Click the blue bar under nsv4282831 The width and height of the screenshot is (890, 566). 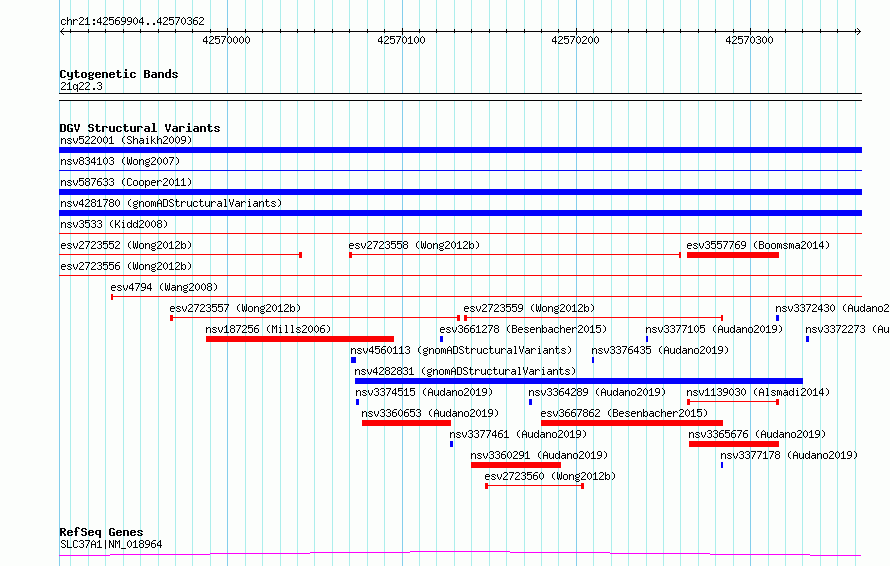coord(579,381)
